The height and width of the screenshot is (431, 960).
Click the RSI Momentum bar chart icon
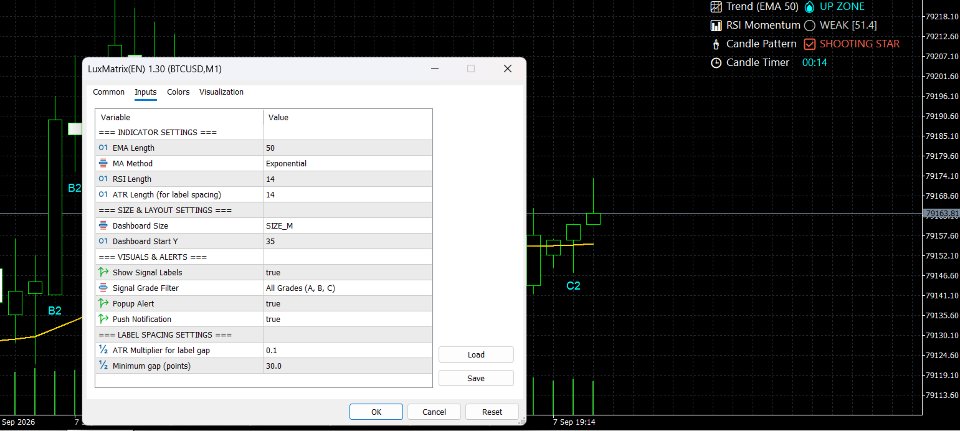click(x=716, y=26)
